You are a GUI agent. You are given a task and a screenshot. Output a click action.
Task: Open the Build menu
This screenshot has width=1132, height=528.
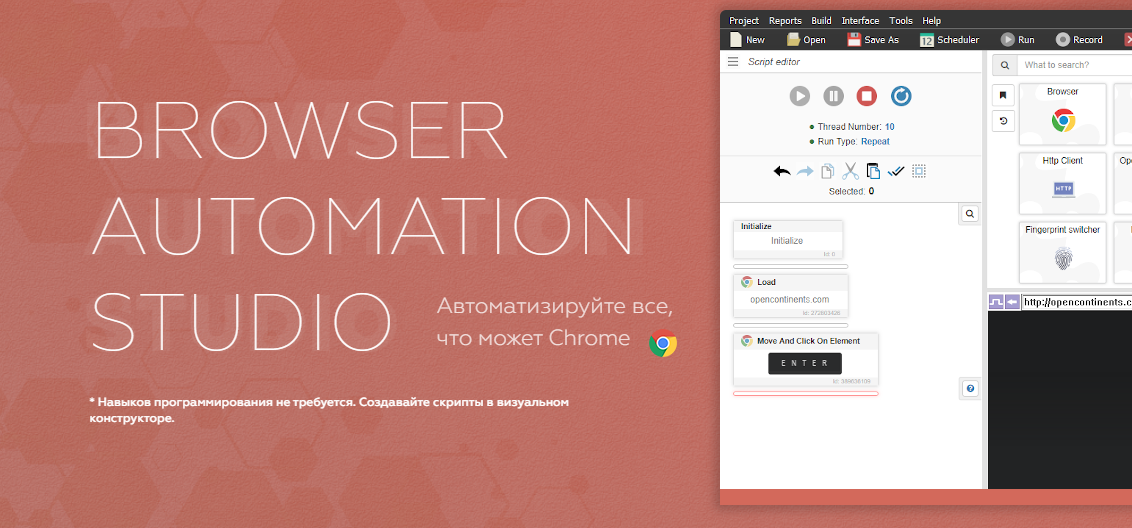tap(822, 21)
